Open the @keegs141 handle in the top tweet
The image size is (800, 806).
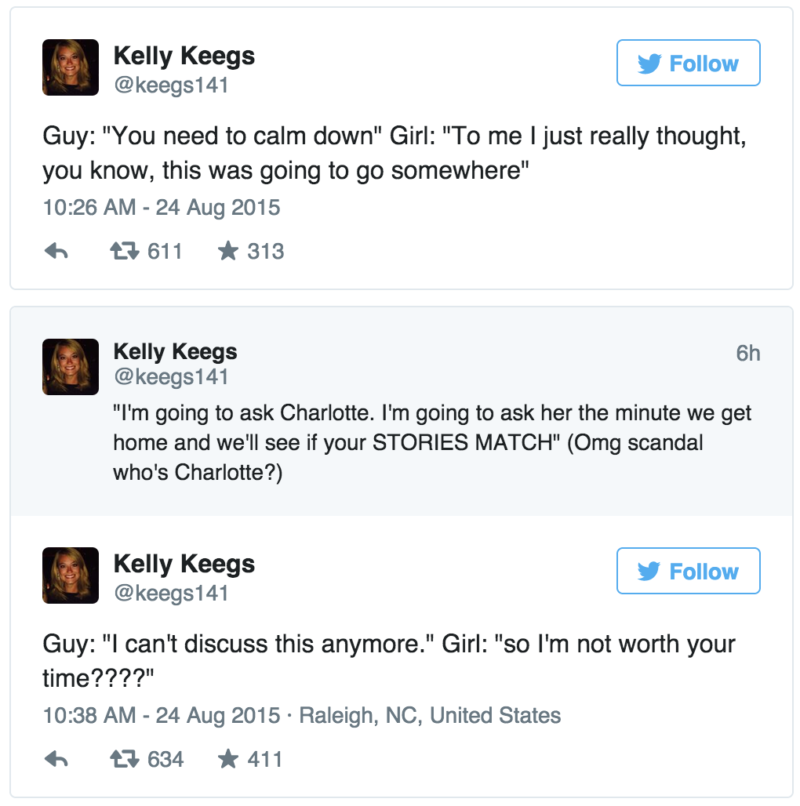(171, 85)
